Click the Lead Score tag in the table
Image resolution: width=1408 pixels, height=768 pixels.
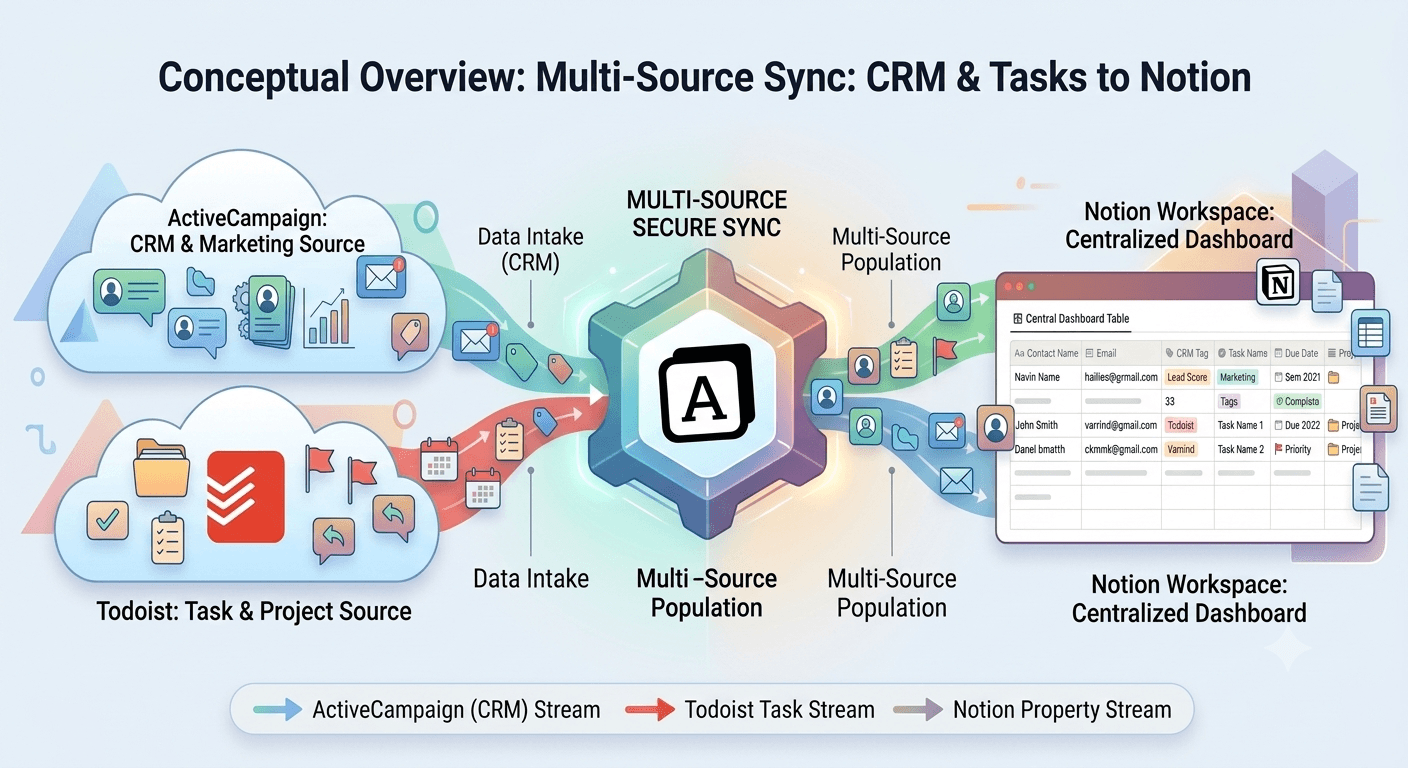(1187, 377)
